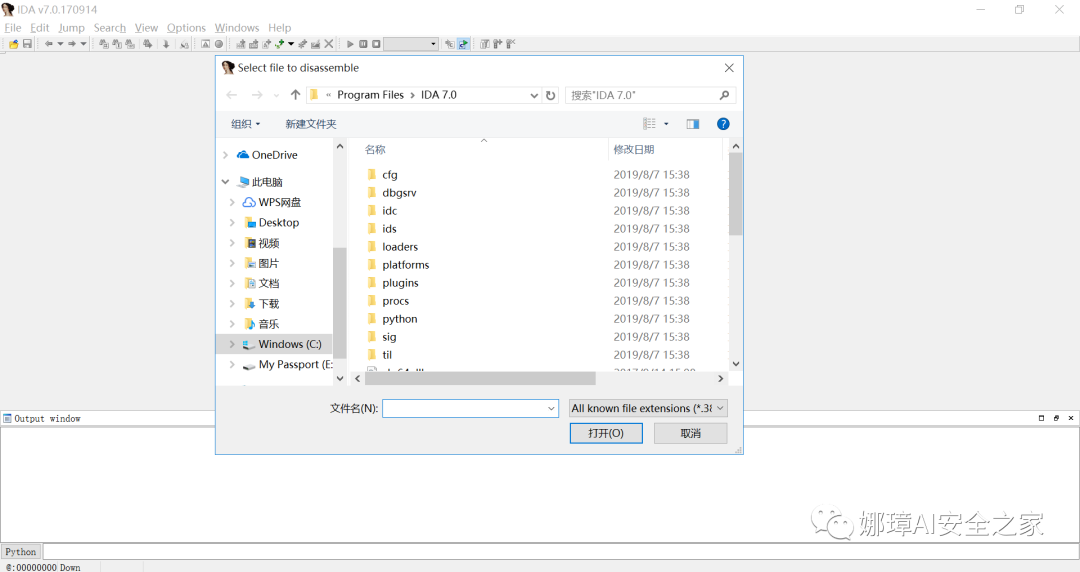This screenshot has height=572, width=1080.
Task: Open the Jump menu
Action: point(72,28)
